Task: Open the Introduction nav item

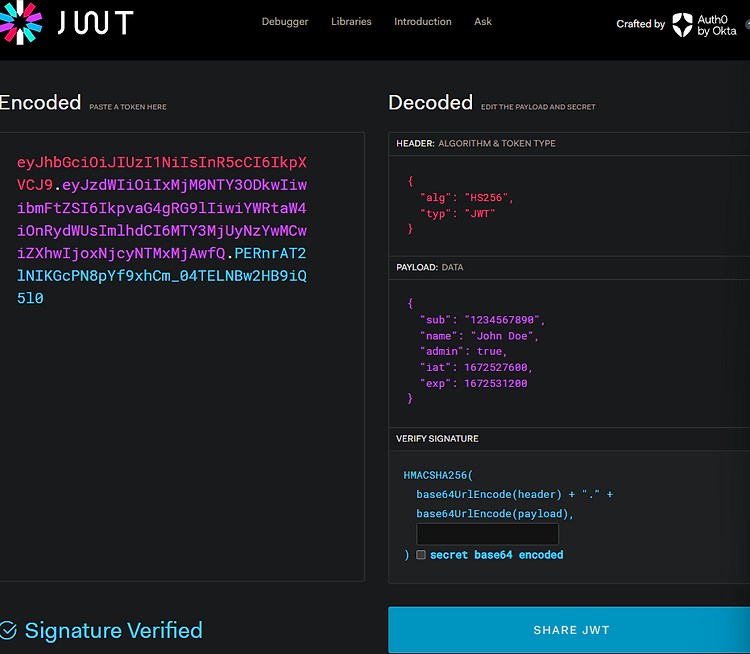Action: point(423,22)
